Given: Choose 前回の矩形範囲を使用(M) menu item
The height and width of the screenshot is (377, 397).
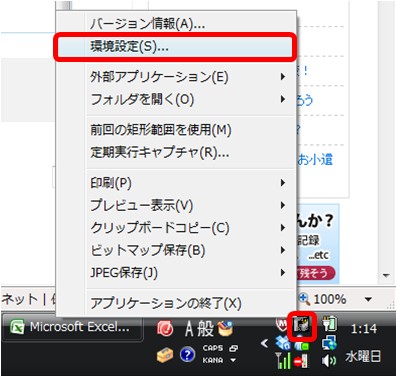Looking at the screenshot, I should [176, 130].
